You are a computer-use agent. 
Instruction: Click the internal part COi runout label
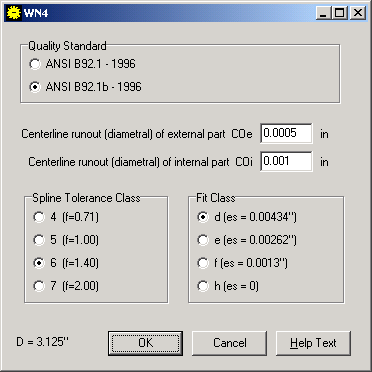pos(140,162)
